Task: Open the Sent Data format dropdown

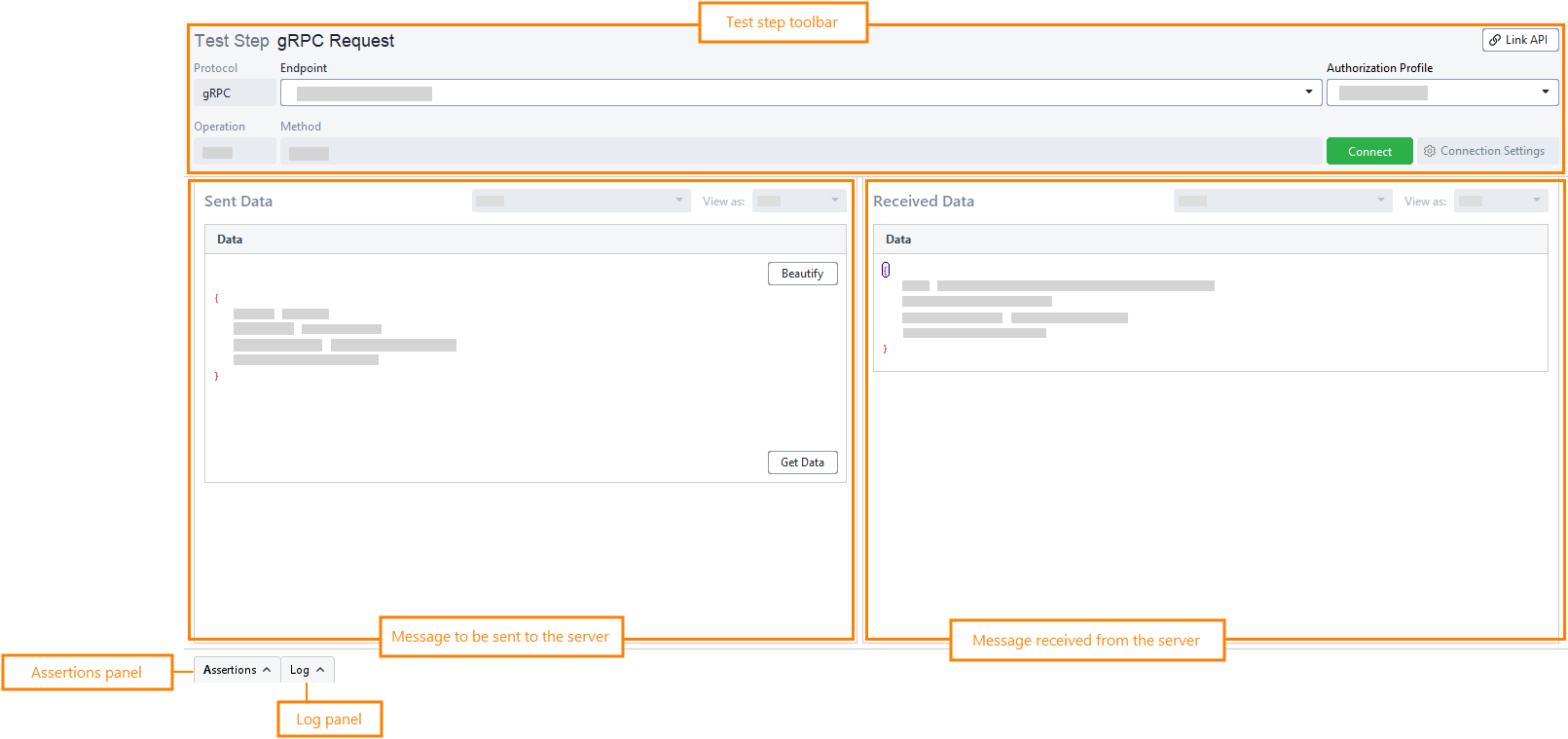Action: [581, 201]
